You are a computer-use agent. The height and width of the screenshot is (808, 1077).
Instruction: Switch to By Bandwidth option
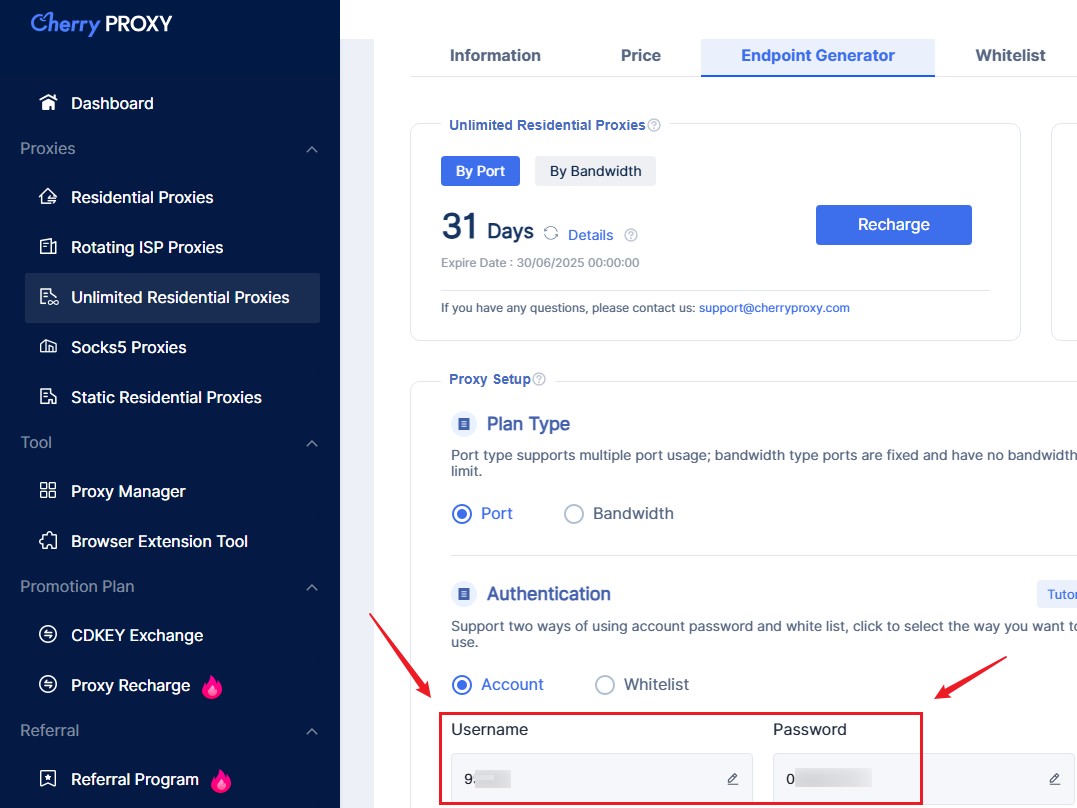[596, 171]
